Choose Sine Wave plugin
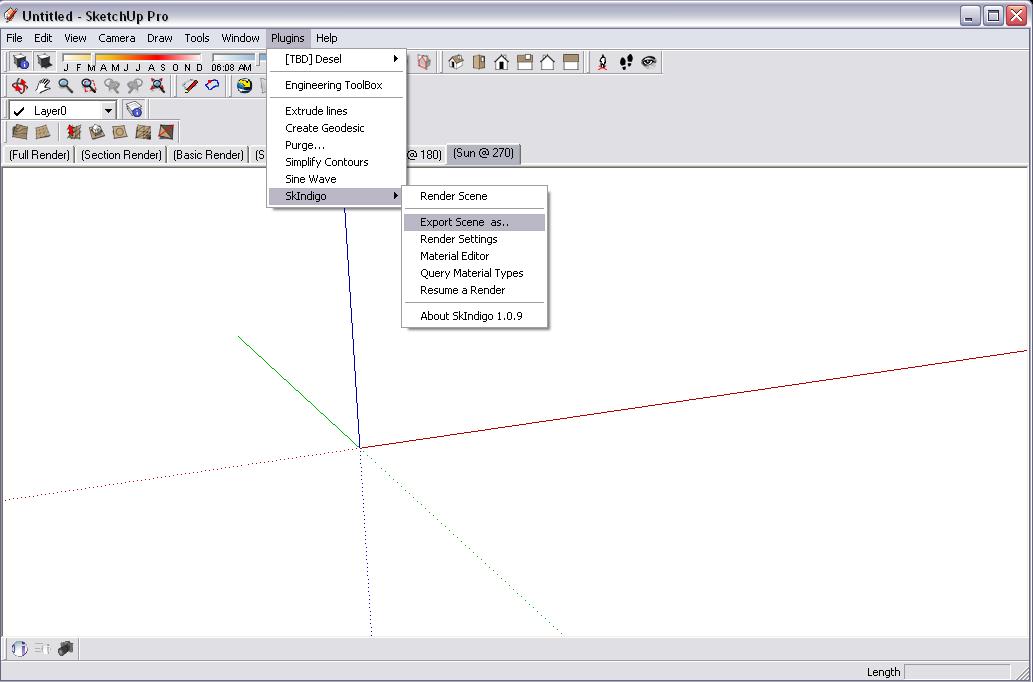Screen dimensions: 1033x682 tap(336, 179)
